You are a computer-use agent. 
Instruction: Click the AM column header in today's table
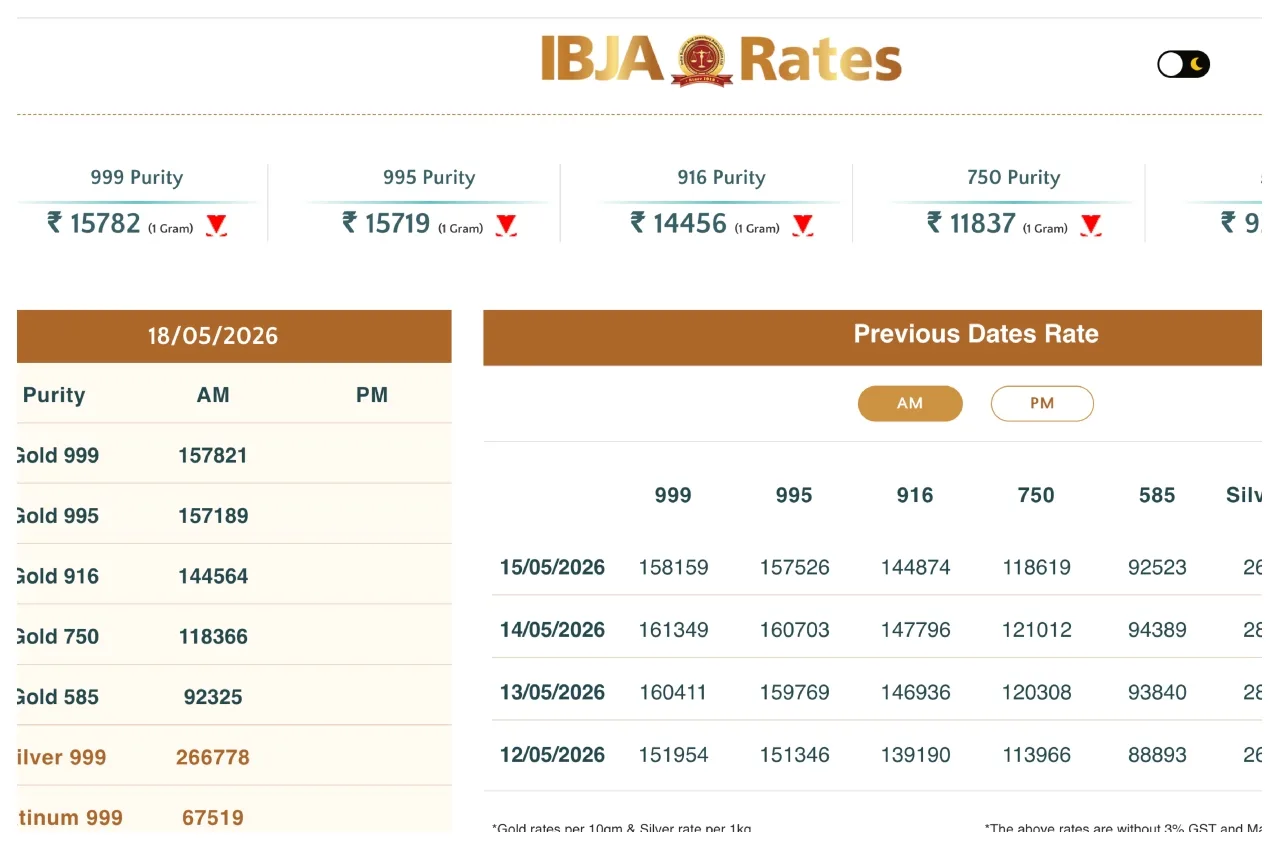point(213,395)
